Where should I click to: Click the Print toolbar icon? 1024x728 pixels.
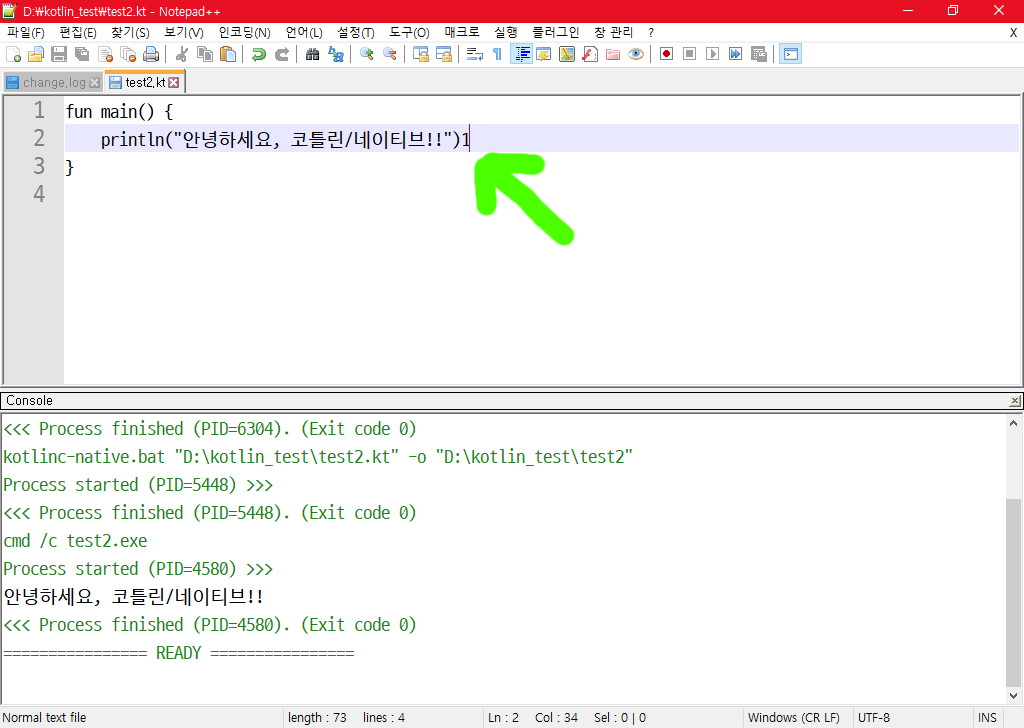[x=151, y=54]
